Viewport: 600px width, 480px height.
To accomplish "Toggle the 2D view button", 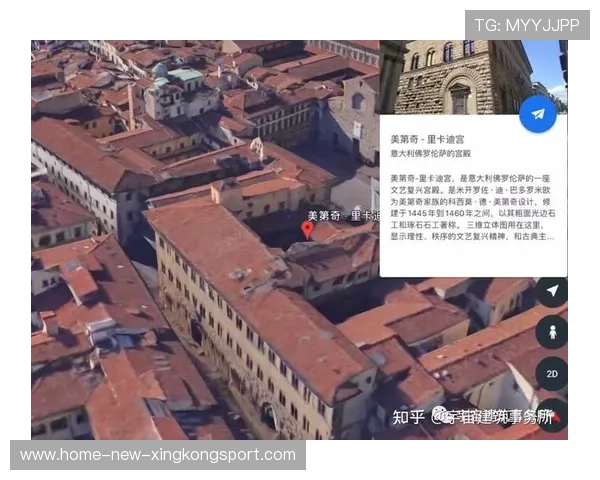I will point(551,373).
